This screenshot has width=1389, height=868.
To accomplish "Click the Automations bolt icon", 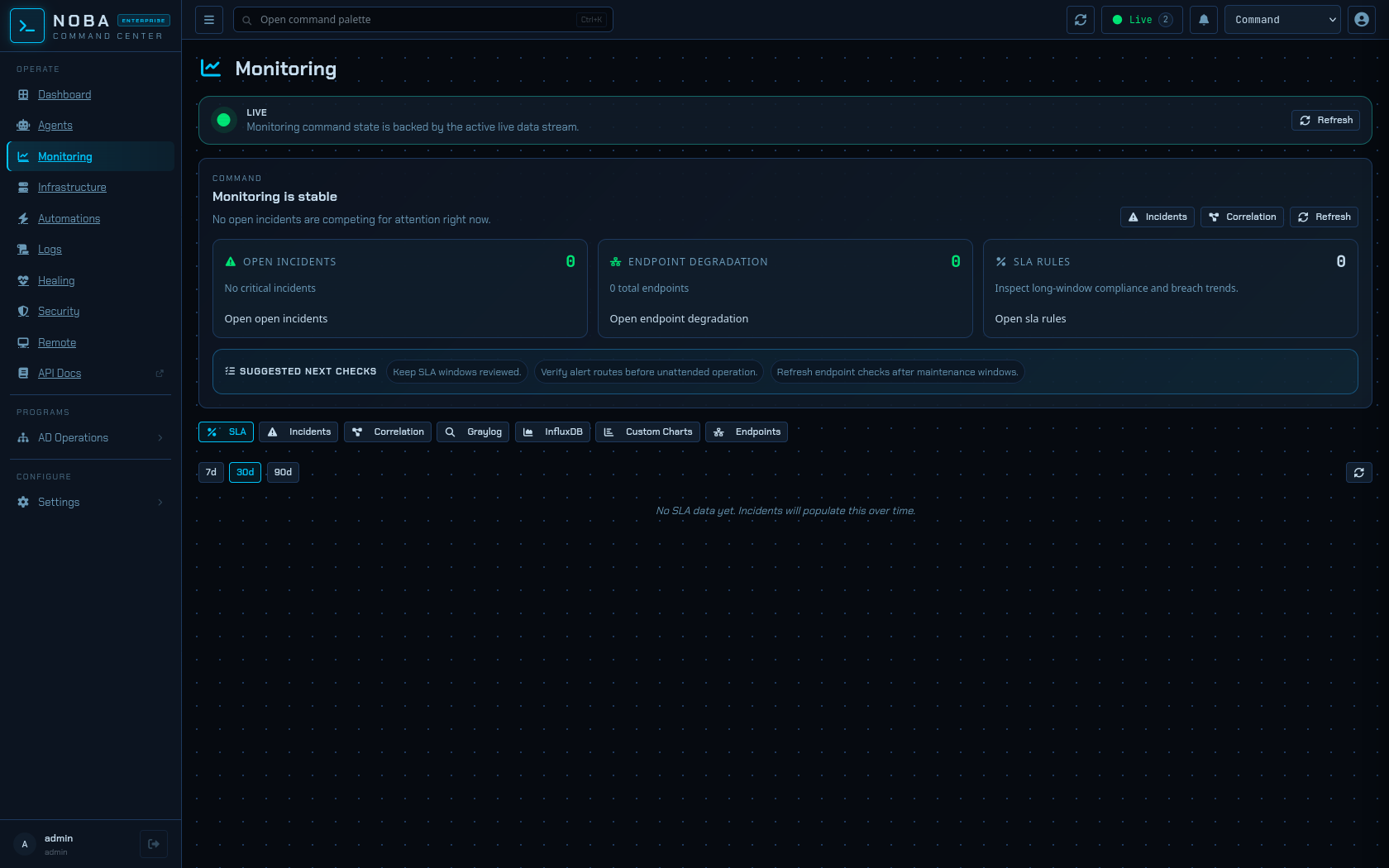I will point(23,219).
